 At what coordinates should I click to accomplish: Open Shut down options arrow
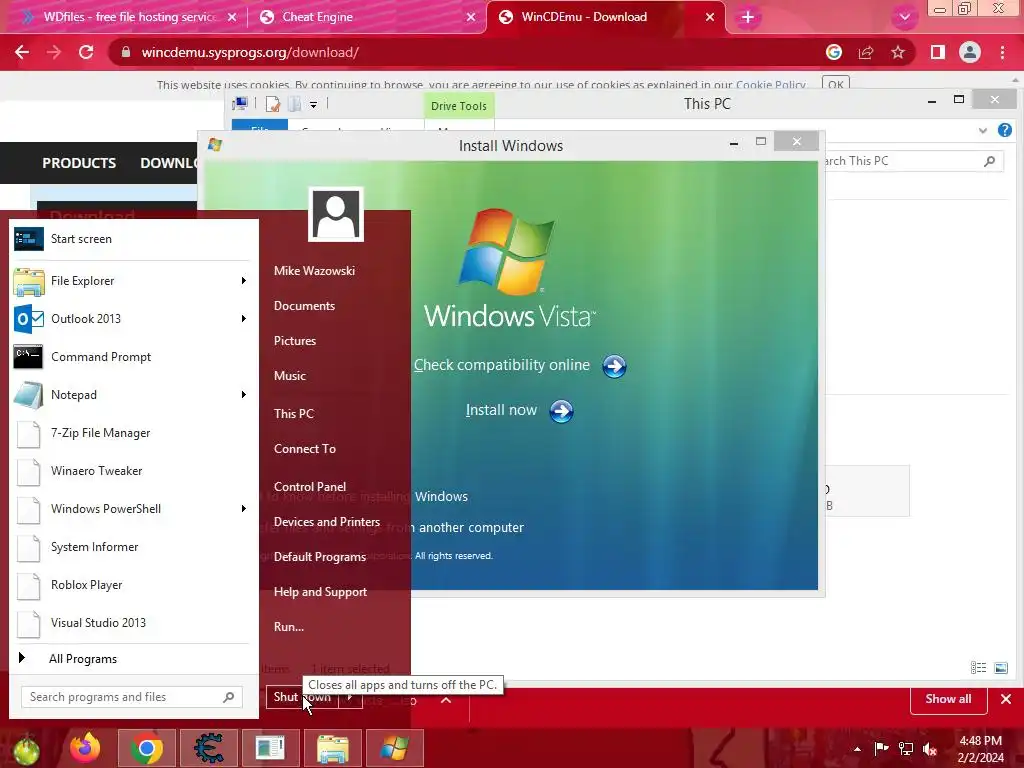pos(351,697)
